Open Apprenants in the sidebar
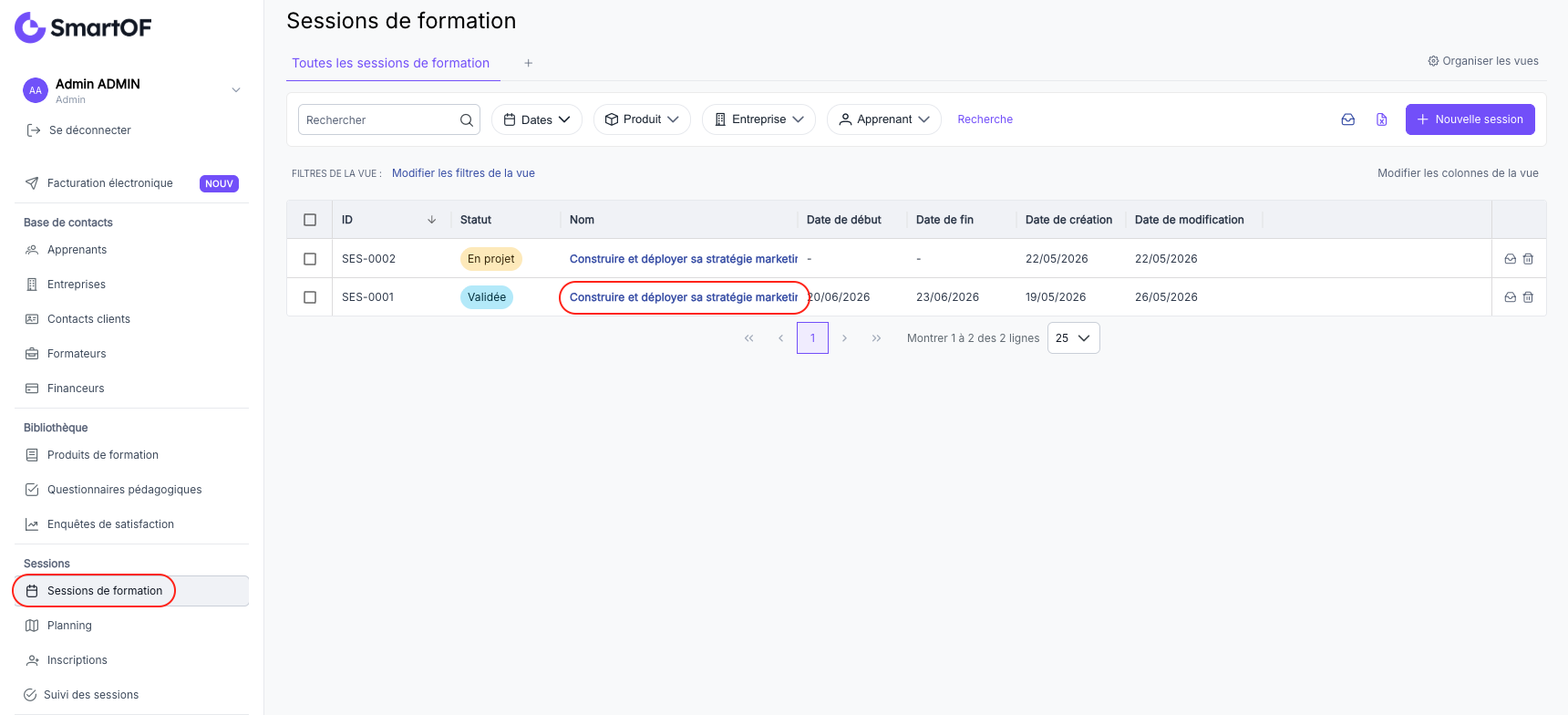 click(77, 250)
